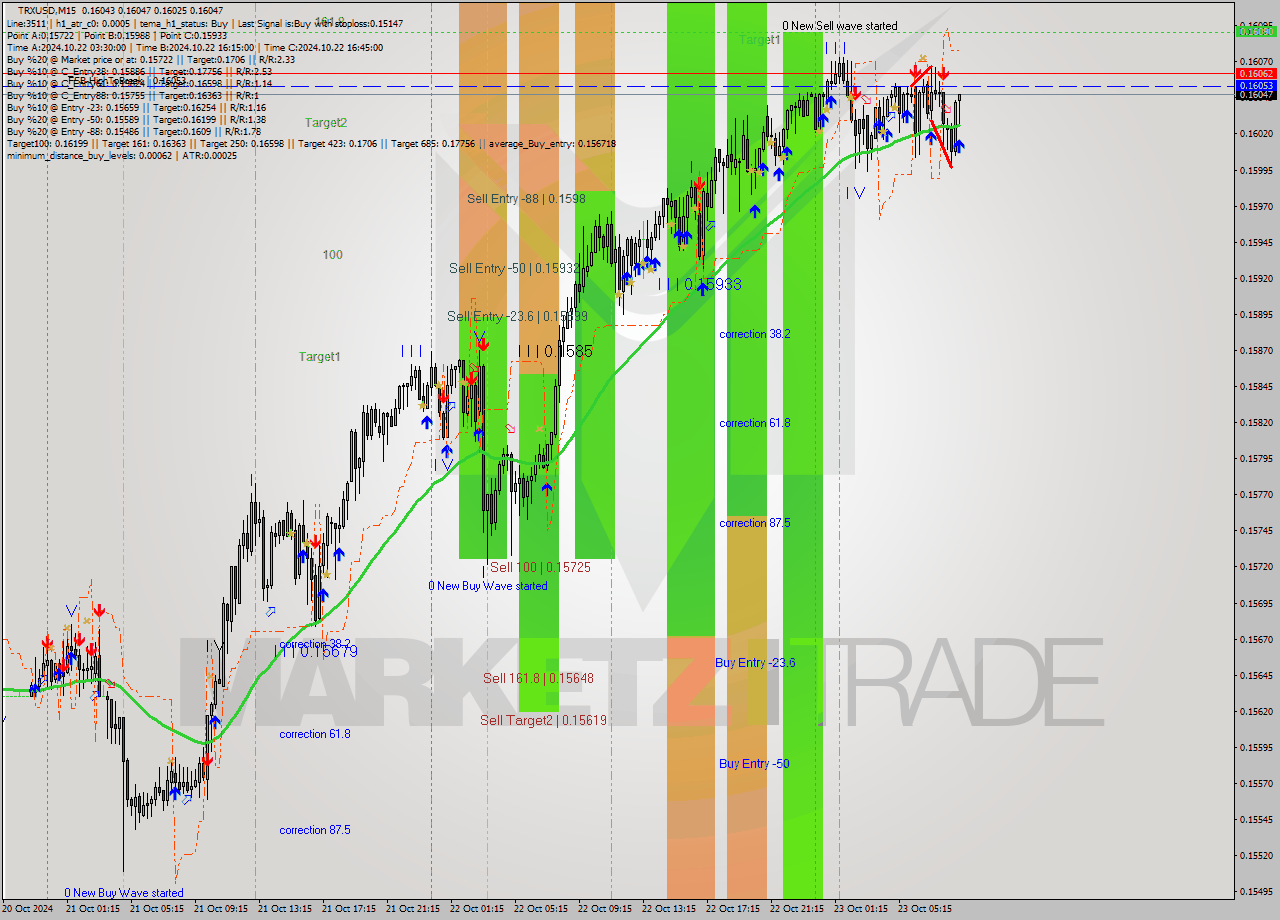This screenshot has height=920, width=1280.
Task: Click 0.15995 on the price scale
Action: pos(1255,170)
